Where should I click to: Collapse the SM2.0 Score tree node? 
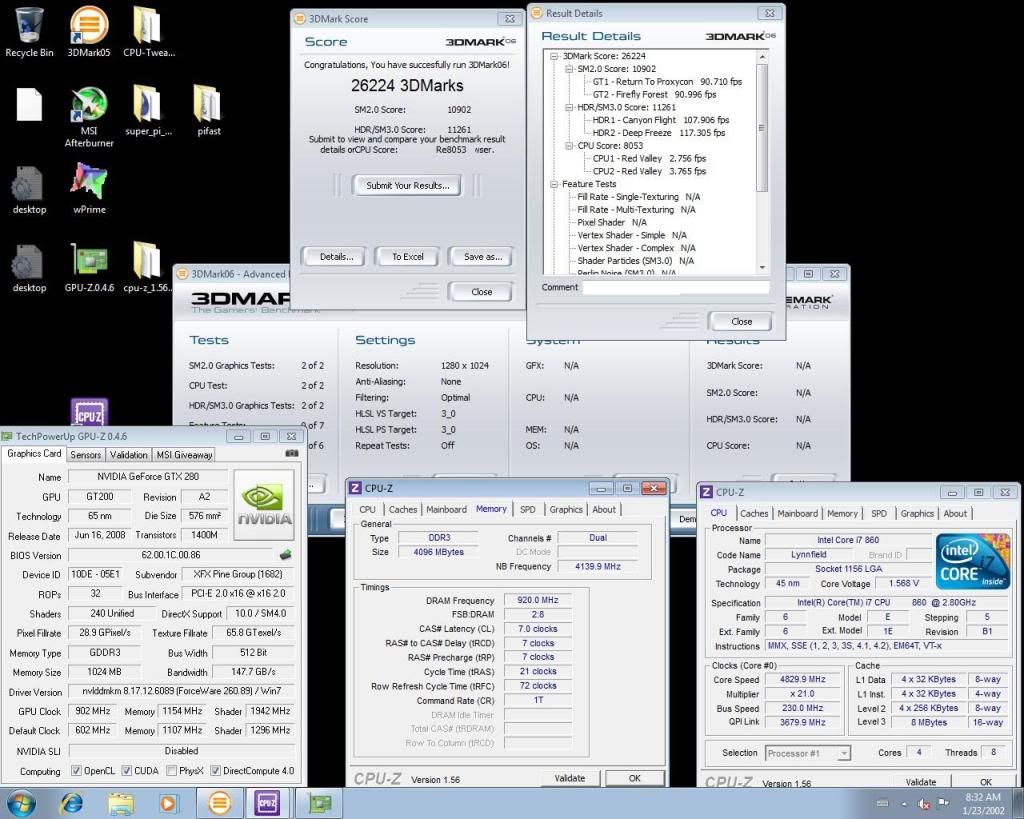570,69
